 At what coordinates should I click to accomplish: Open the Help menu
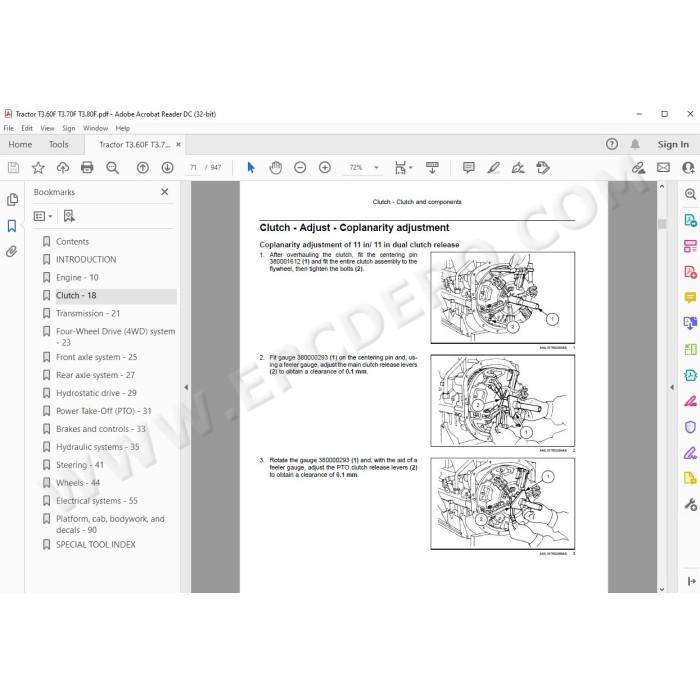[123, 128]
